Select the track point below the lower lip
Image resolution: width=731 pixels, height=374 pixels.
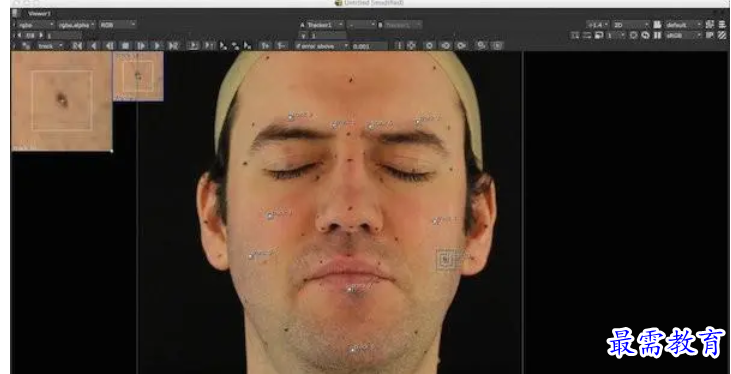coord(351,290)
